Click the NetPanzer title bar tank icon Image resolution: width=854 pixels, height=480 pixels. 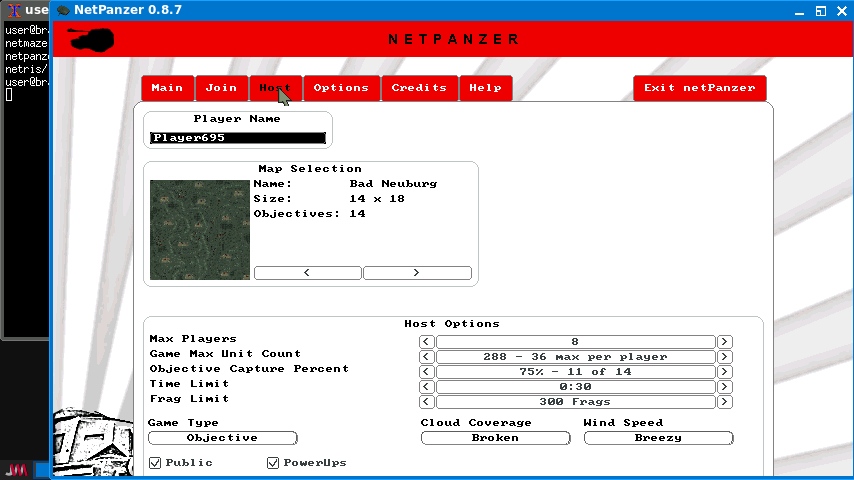pos(64,10)
